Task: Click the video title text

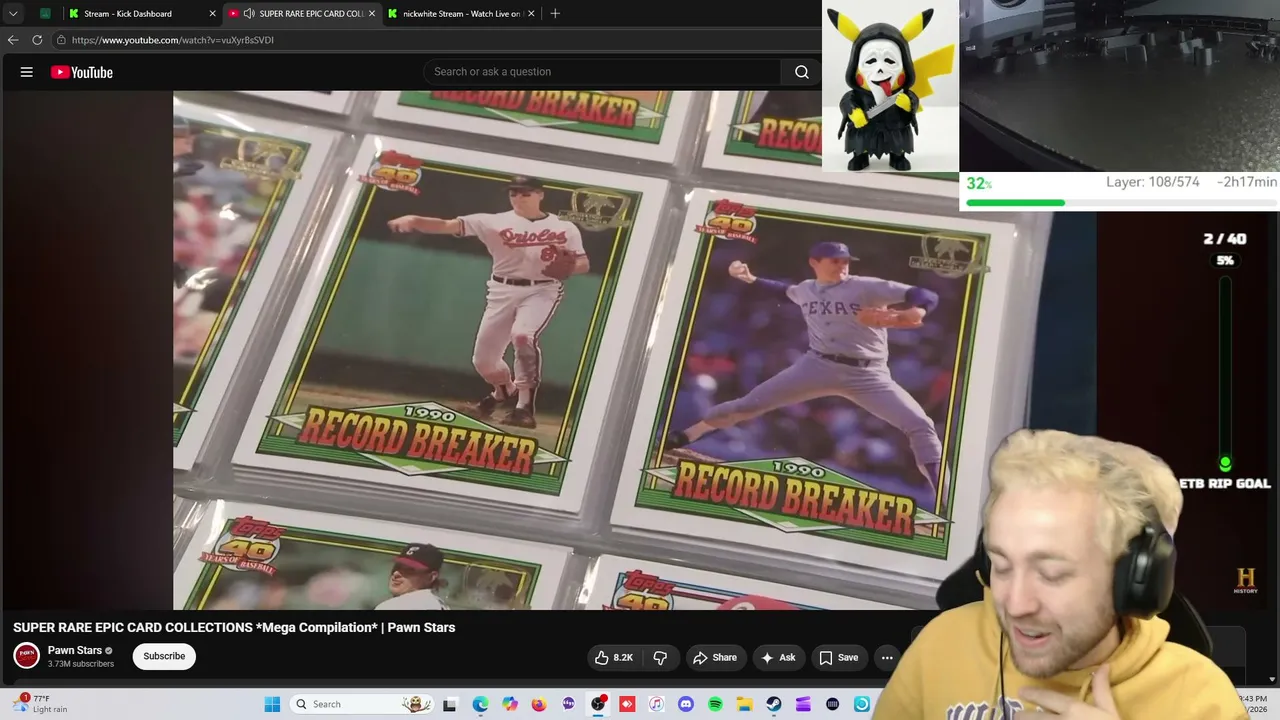Action: pyautogui.click(x=234, y=627)
